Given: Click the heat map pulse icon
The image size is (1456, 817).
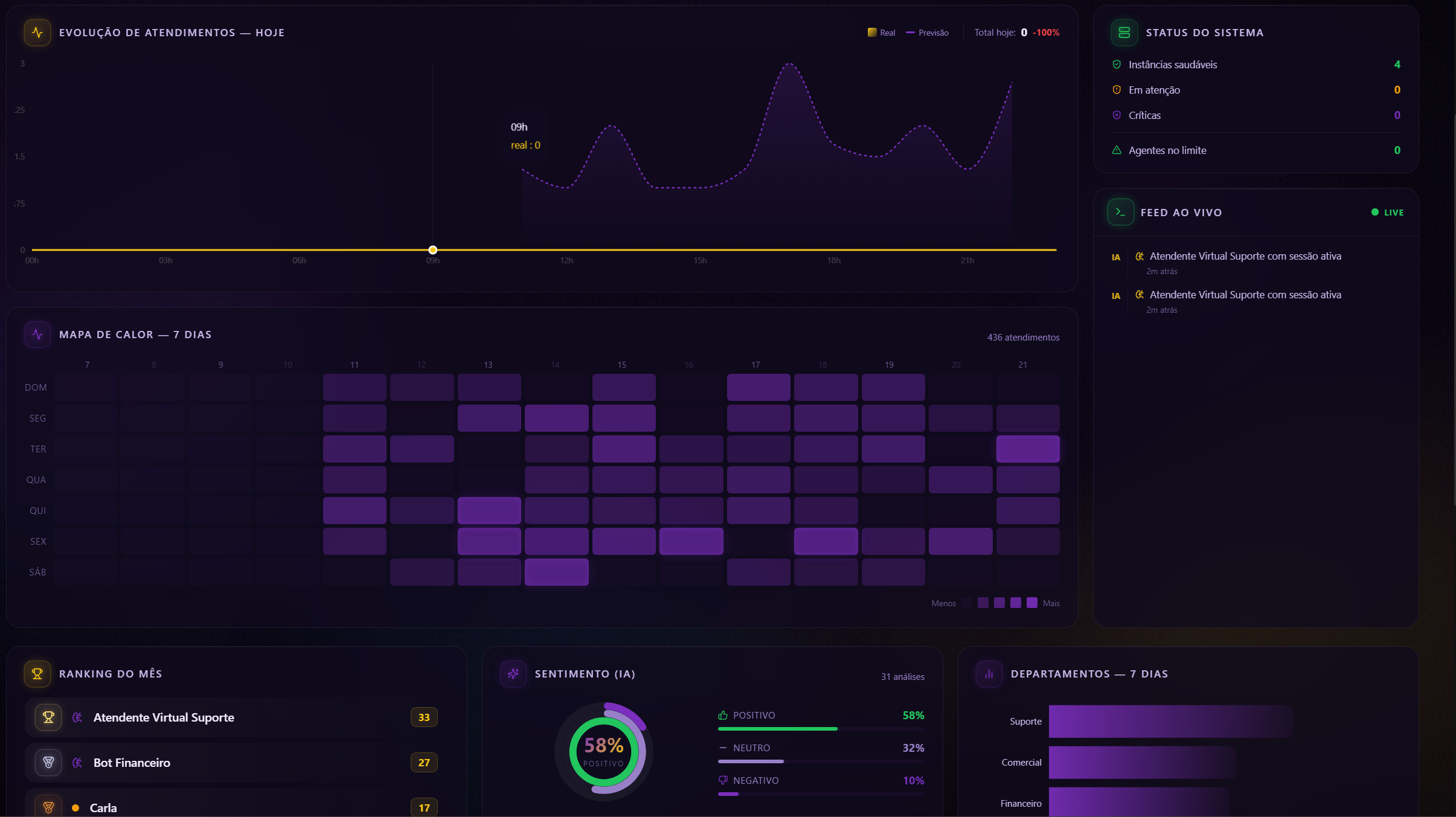Looking at the screenshot, I should 37,335.
